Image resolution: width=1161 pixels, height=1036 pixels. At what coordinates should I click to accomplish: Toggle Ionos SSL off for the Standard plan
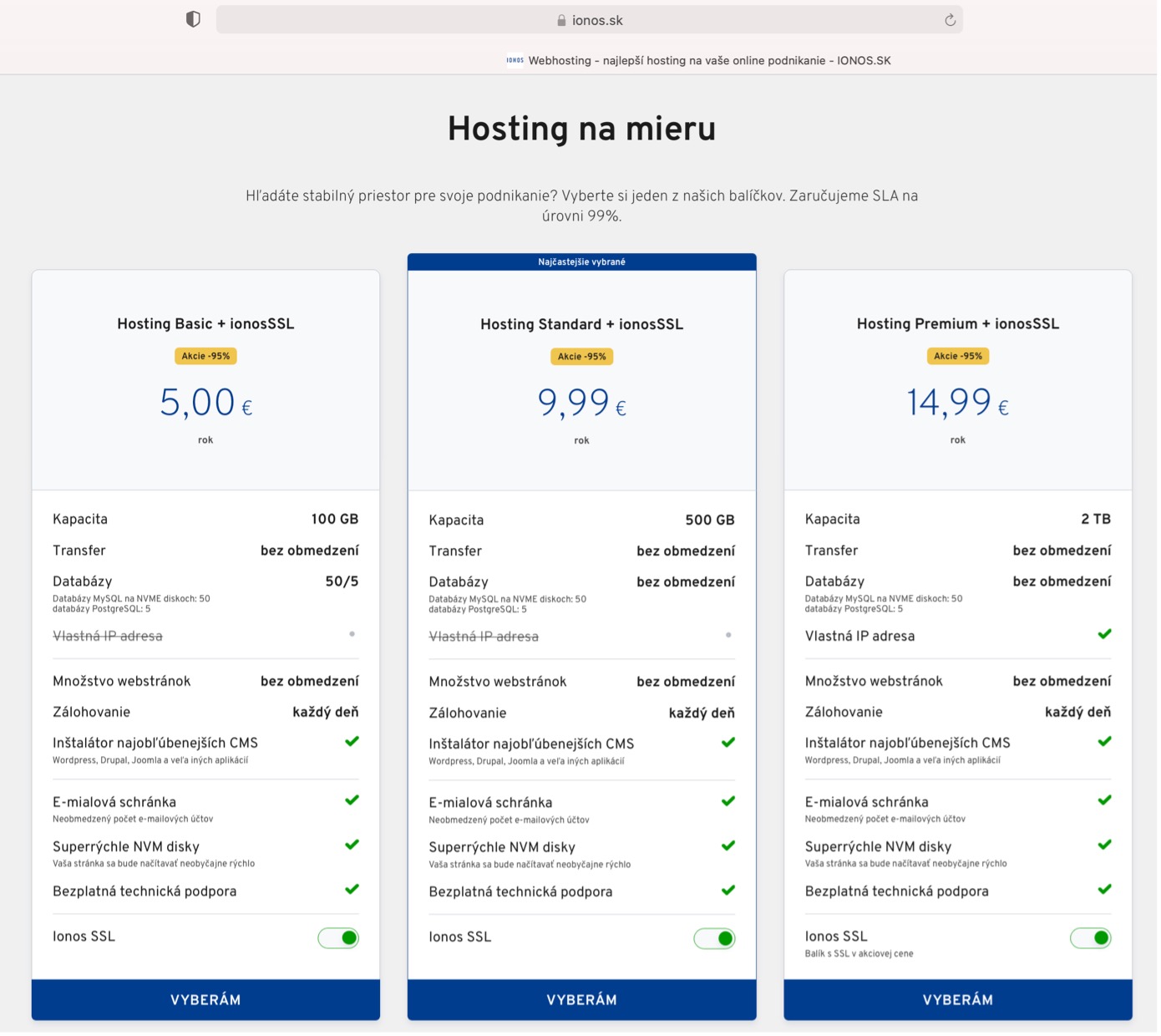713,938
